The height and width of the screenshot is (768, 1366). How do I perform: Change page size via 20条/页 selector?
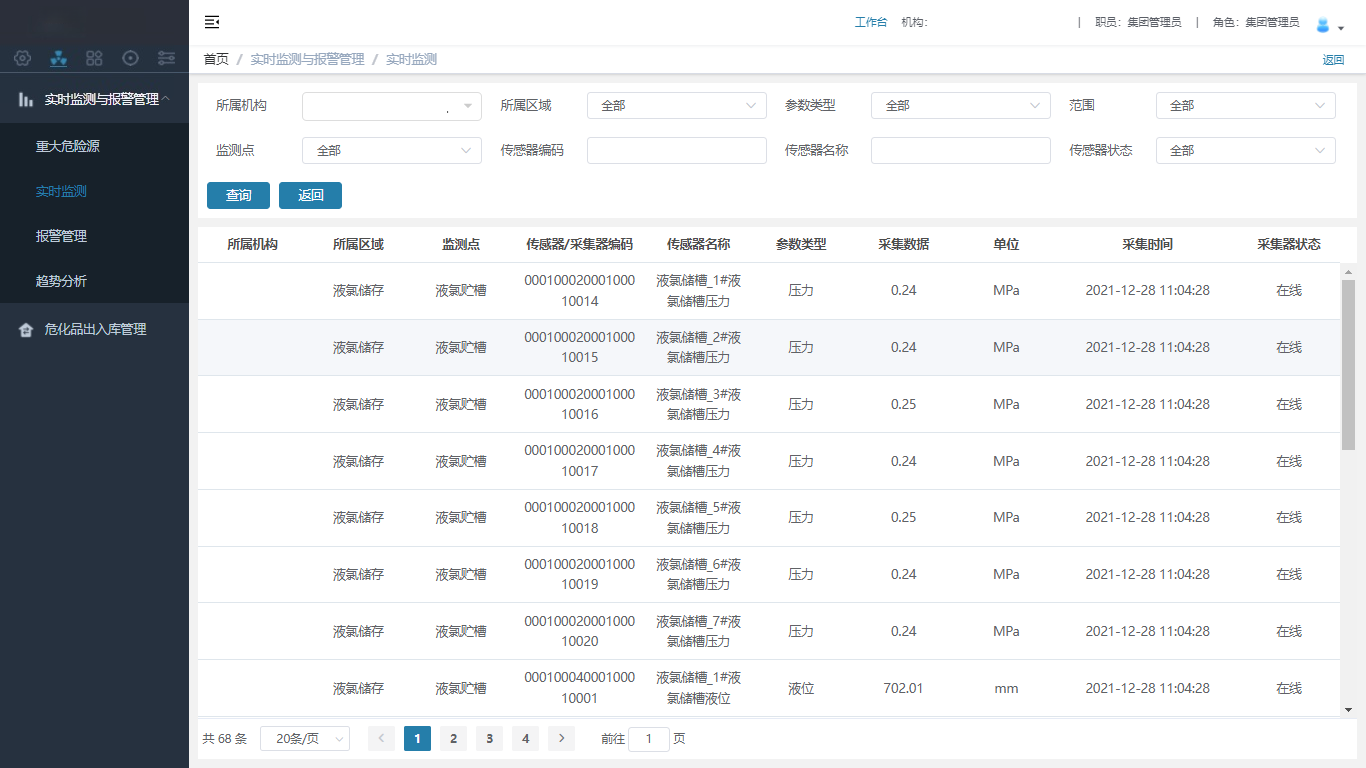[305, 739]
